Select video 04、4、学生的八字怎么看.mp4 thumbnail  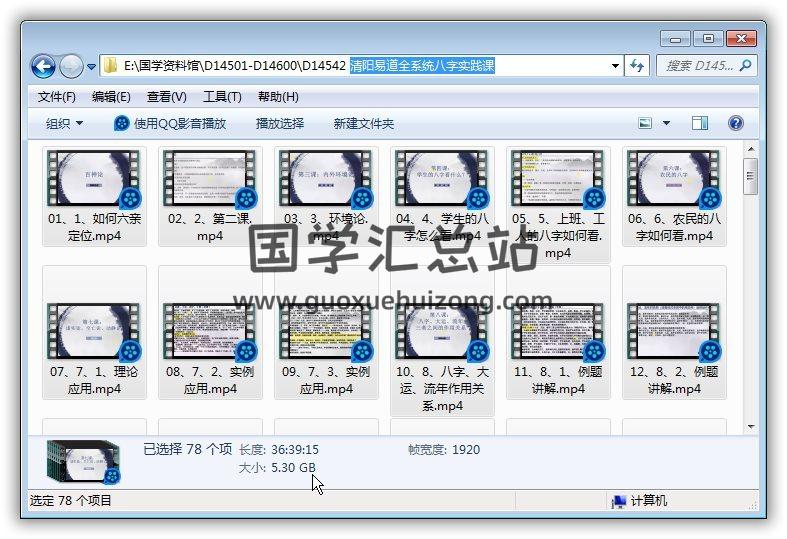(442, 178)
